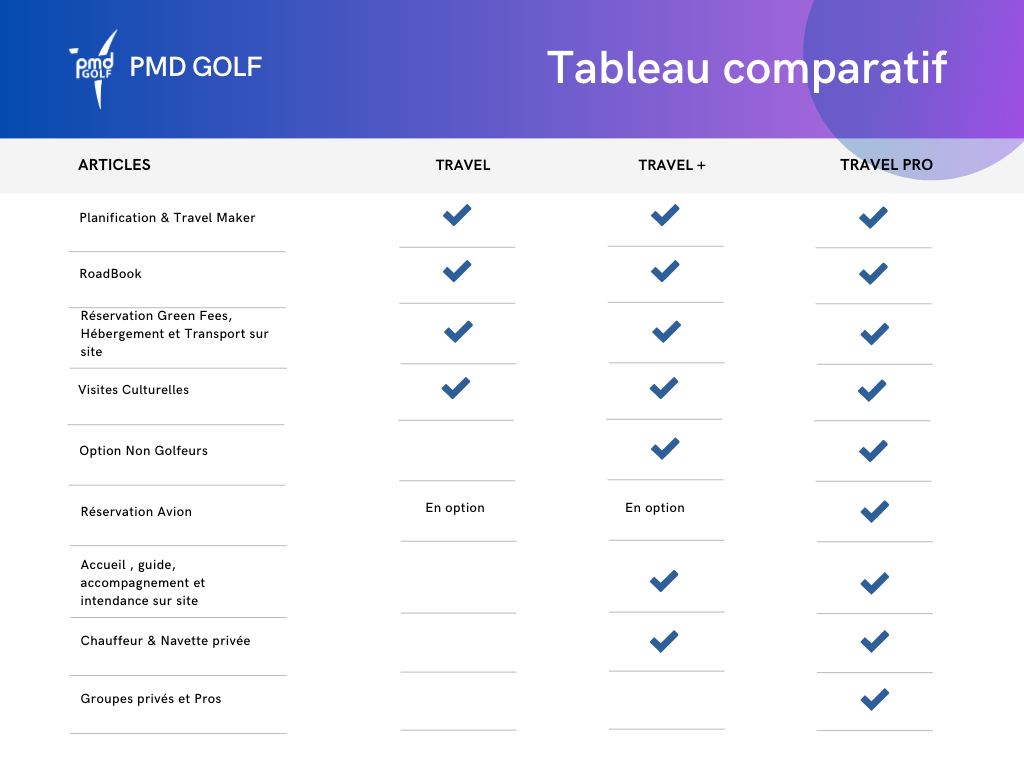The image size is (1024, 768).
Task: Click Travel checkmark for Visites Culturelles row
Action: (x=456, y=388)
